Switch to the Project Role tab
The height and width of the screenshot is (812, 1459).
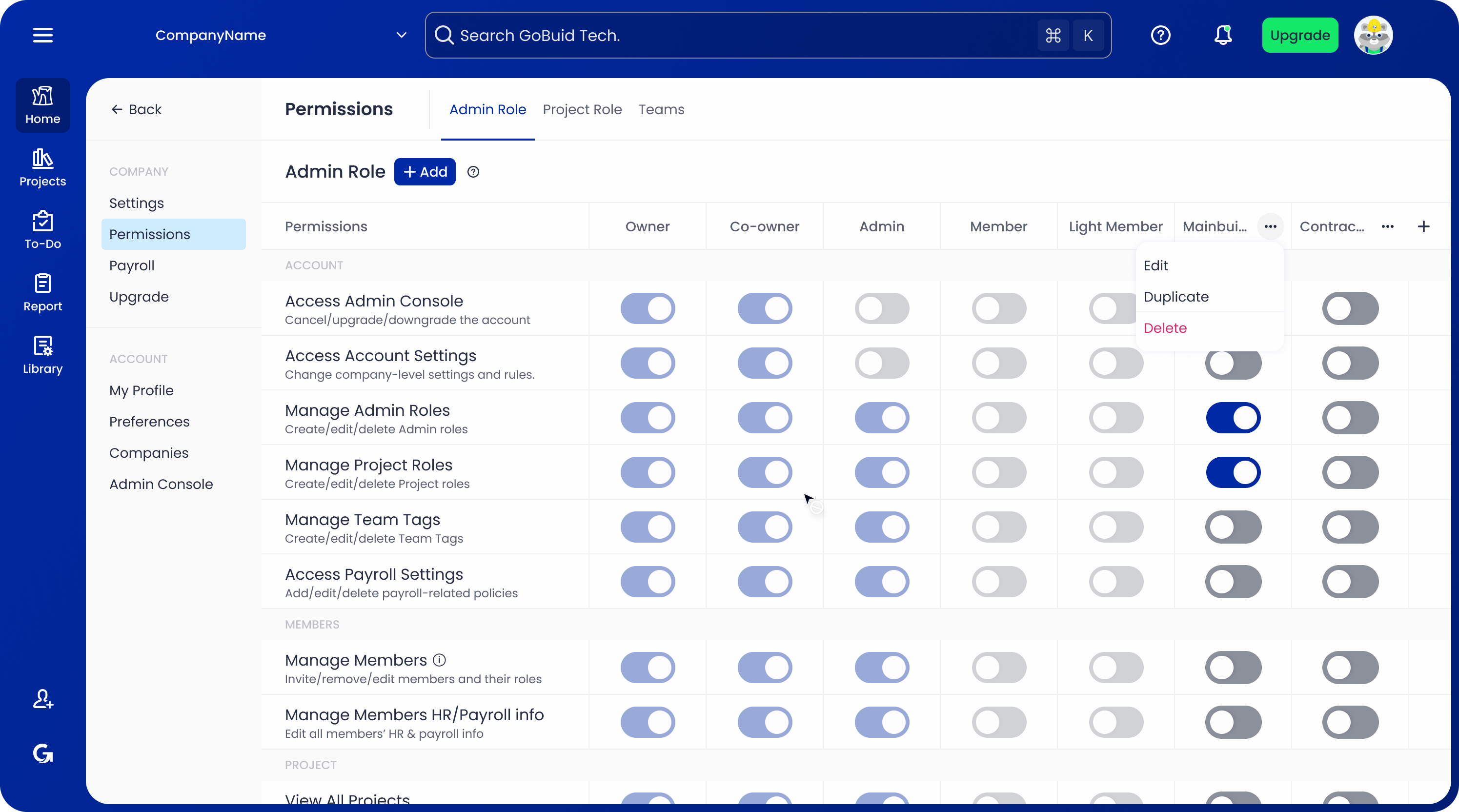(x=582, y=109)
